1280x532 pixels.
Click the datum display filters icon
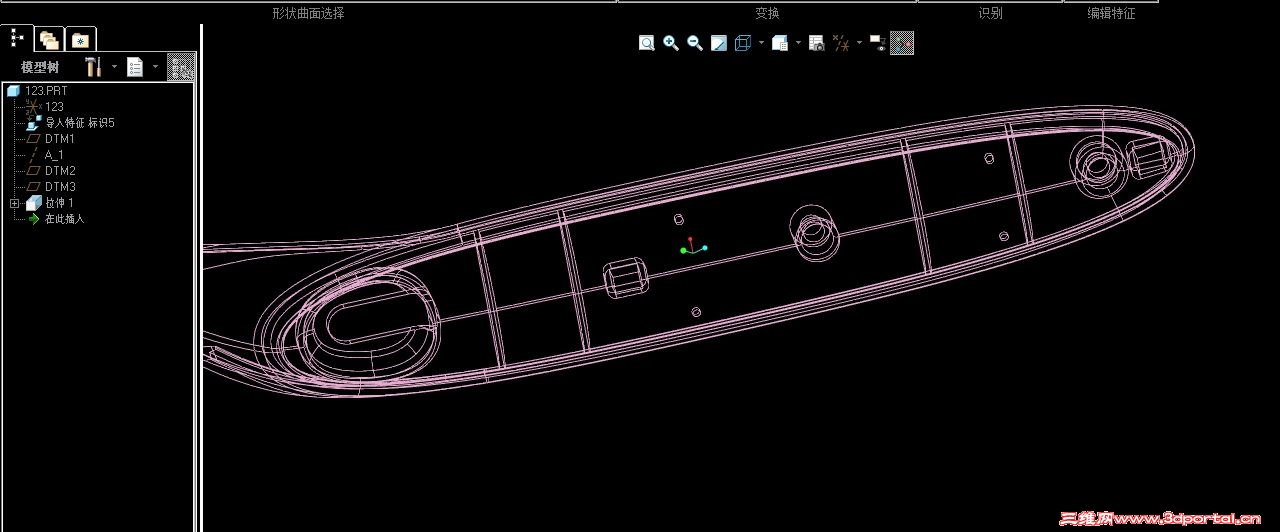point(842,43)
